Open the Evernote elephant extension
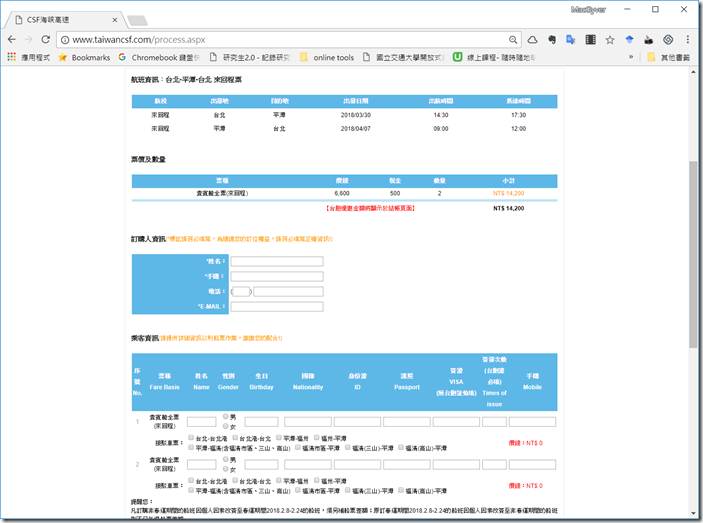Image resolution: width=703 pixels, height=523 pixels. click(x=552, y=40)
